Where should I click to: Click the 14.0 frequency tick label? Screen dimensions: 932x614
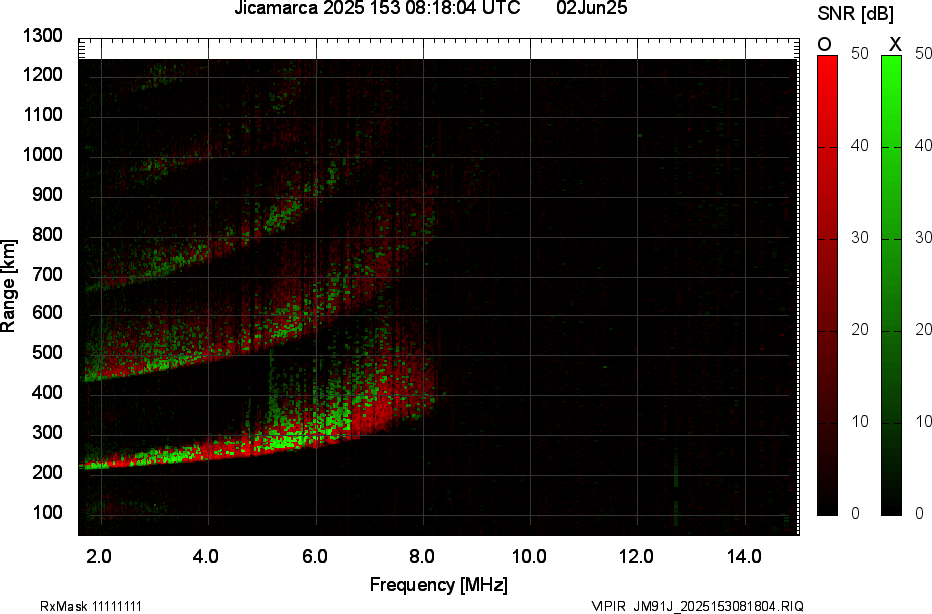744,557
